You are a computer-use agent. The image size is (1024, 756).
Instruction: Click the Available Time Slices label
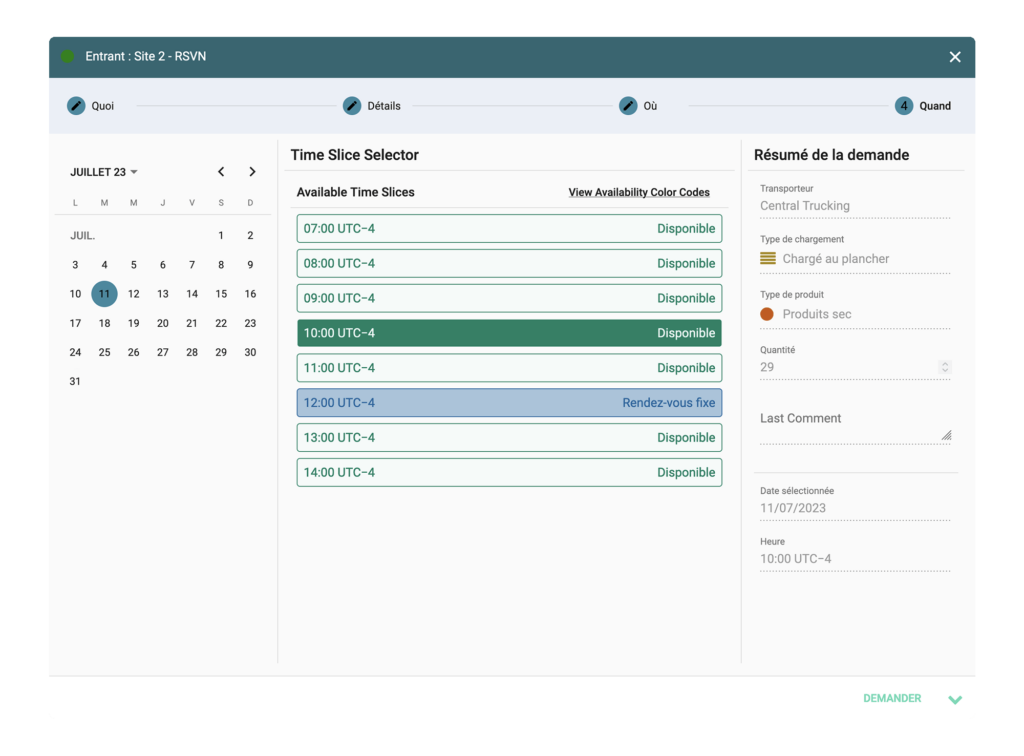[x=355, y=193]
